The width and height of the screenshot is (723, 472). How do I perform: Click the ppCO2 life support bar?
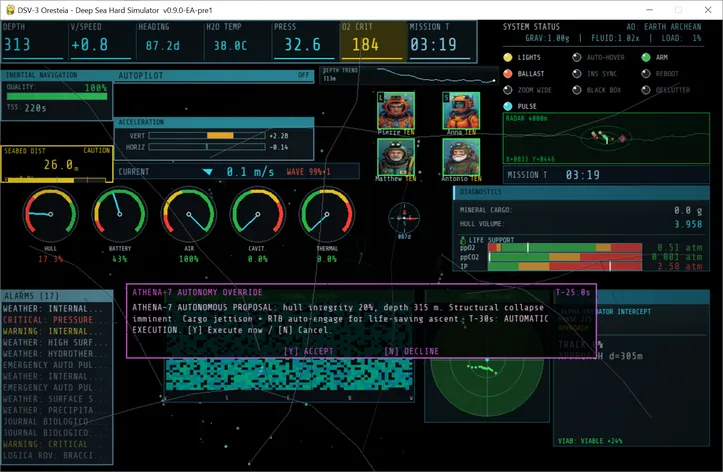point(565,257)
